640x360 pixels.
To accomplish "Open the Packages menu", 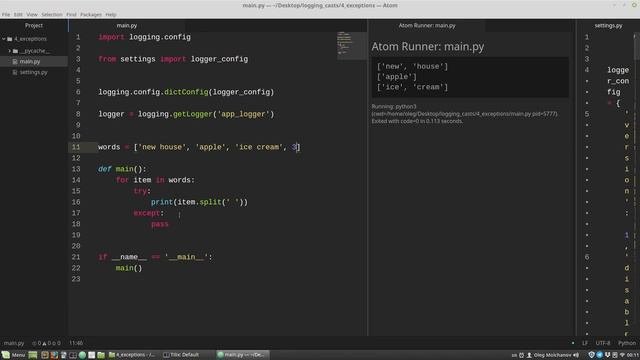I will click(x=91, y=14).
